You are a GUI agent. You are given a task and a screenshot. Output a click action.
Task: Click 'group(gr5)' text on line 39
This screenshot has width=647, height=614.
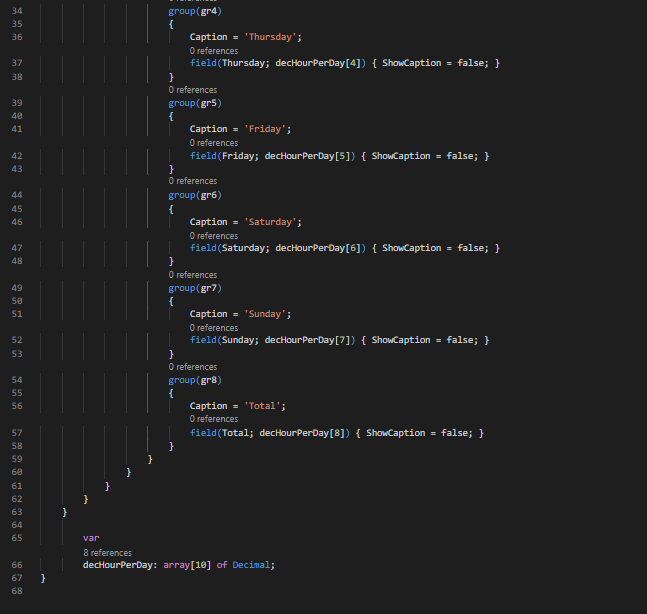tap(195, 103)
